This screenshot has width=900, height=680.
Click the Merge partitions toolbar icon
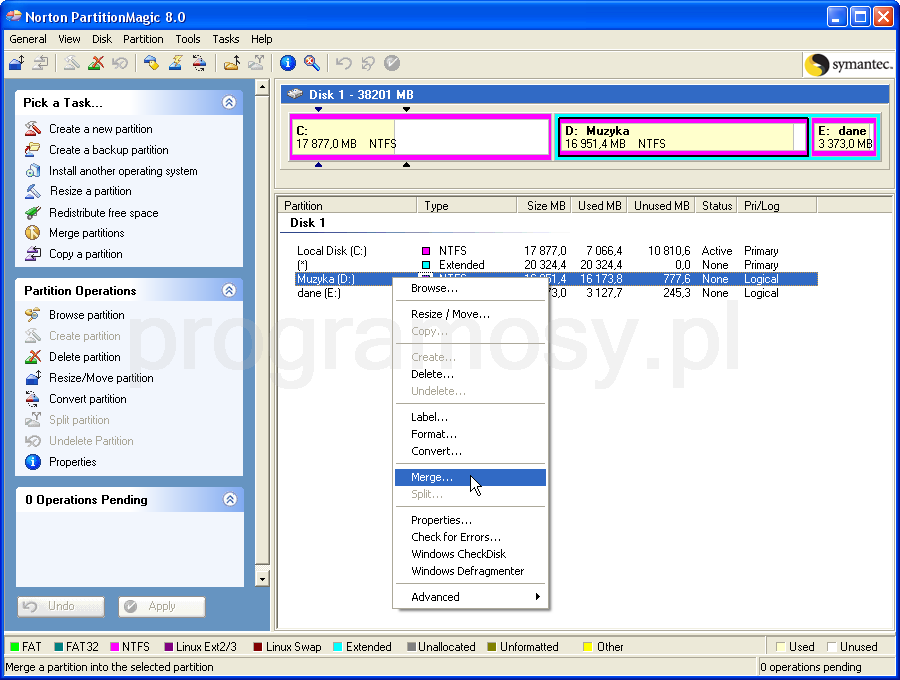click(232, 63)
